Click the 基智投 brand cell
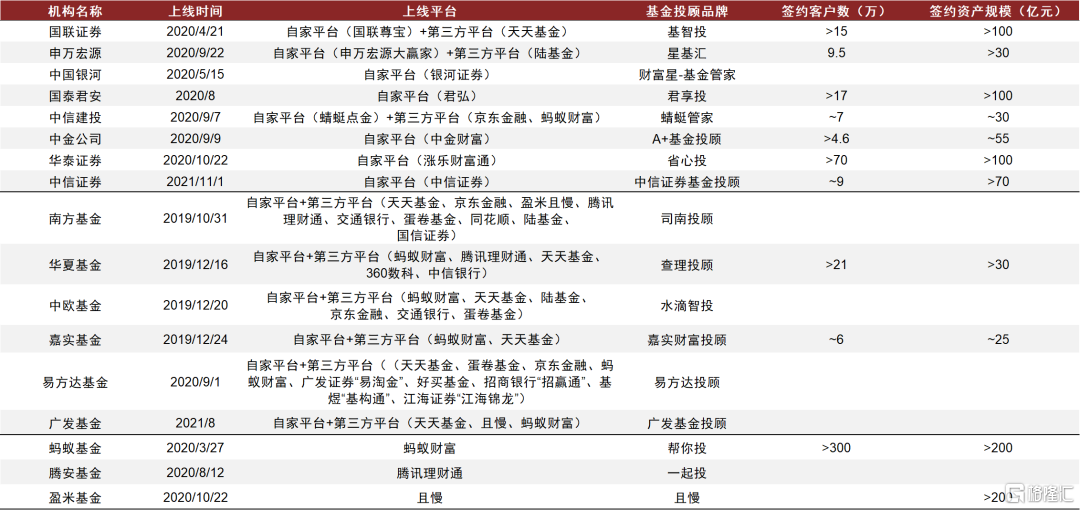 [x=687, y=32]
